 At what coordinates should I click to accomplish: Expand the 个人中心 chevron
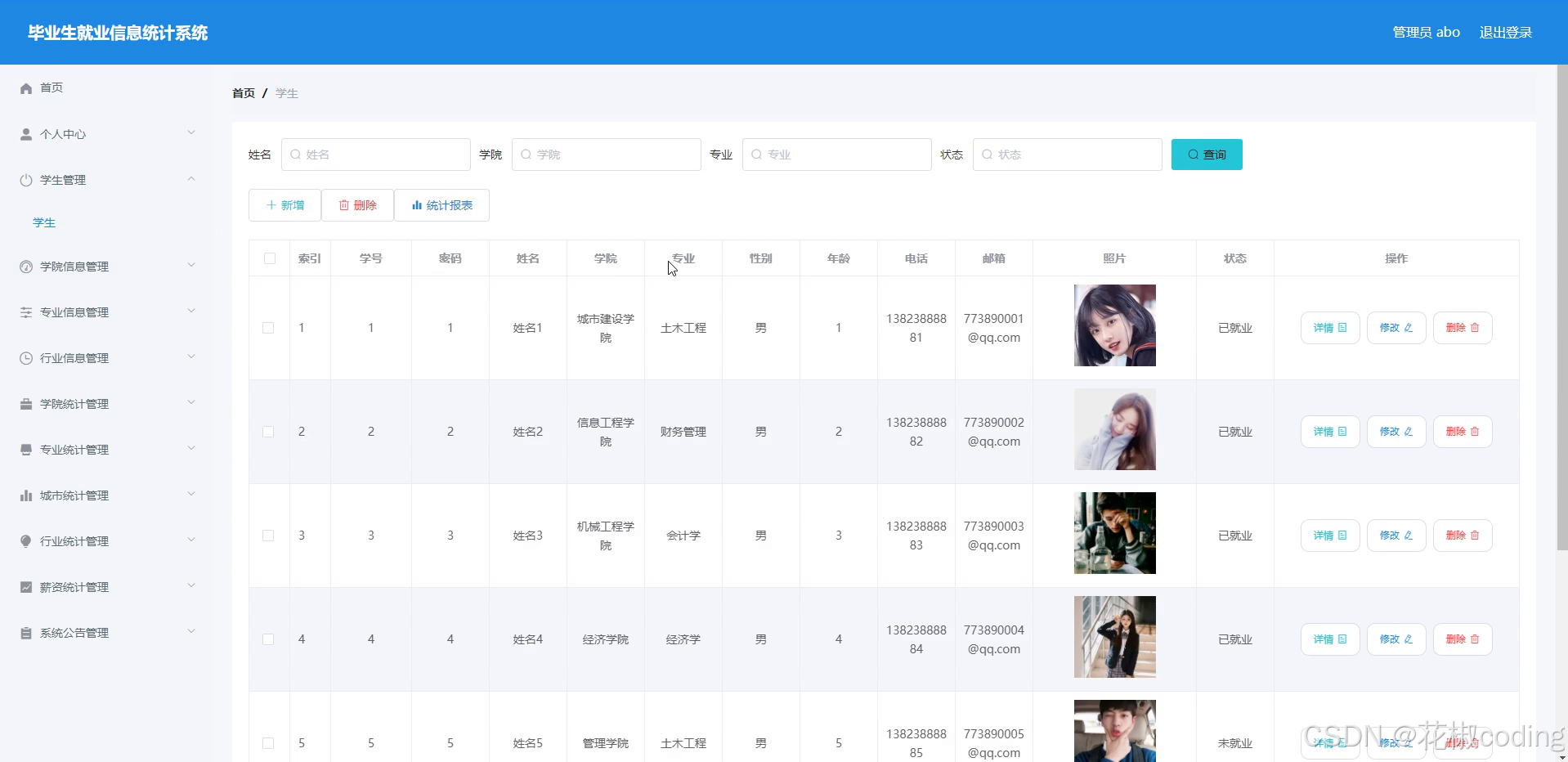191,132
